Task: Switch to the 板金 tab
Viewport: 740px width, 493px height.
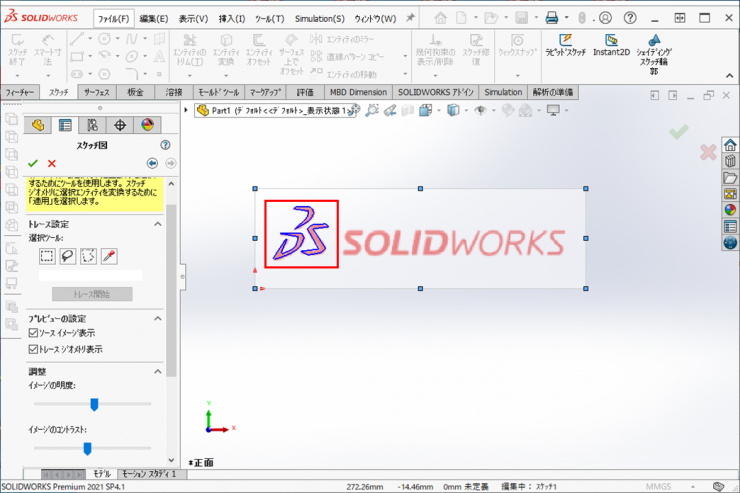Action: coord(135,92)
